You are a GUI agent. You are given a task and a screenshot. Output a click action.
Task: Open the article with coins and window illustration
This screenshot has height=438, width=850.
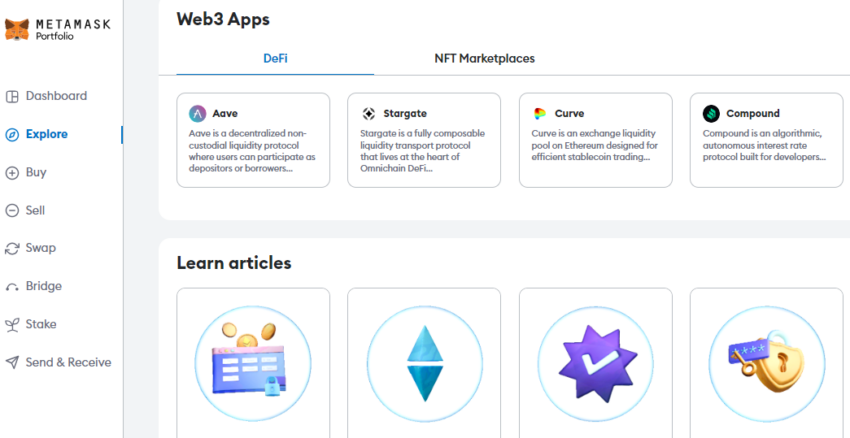(253, 363)
